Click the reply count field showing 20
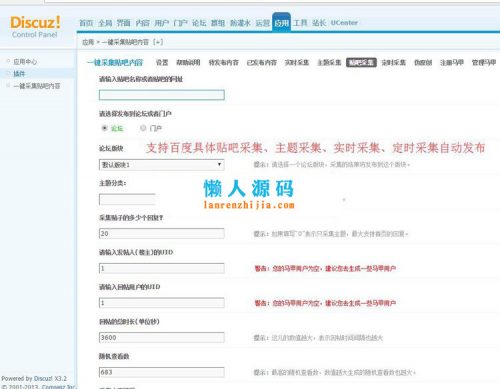Image resolution: width=500 pixels, height=389 pixels. [x=162, y=233]
